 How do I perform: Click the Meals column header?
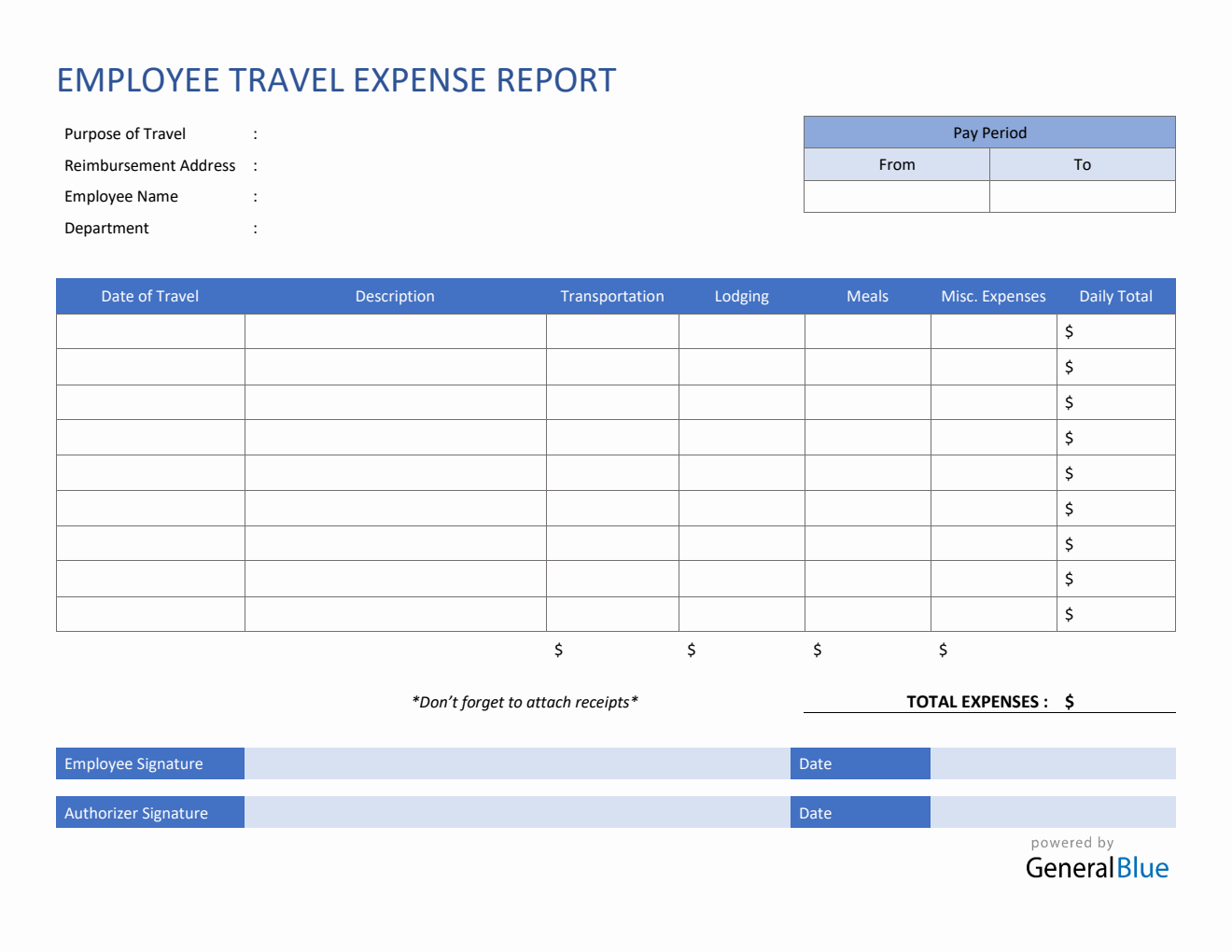point(867,296)
